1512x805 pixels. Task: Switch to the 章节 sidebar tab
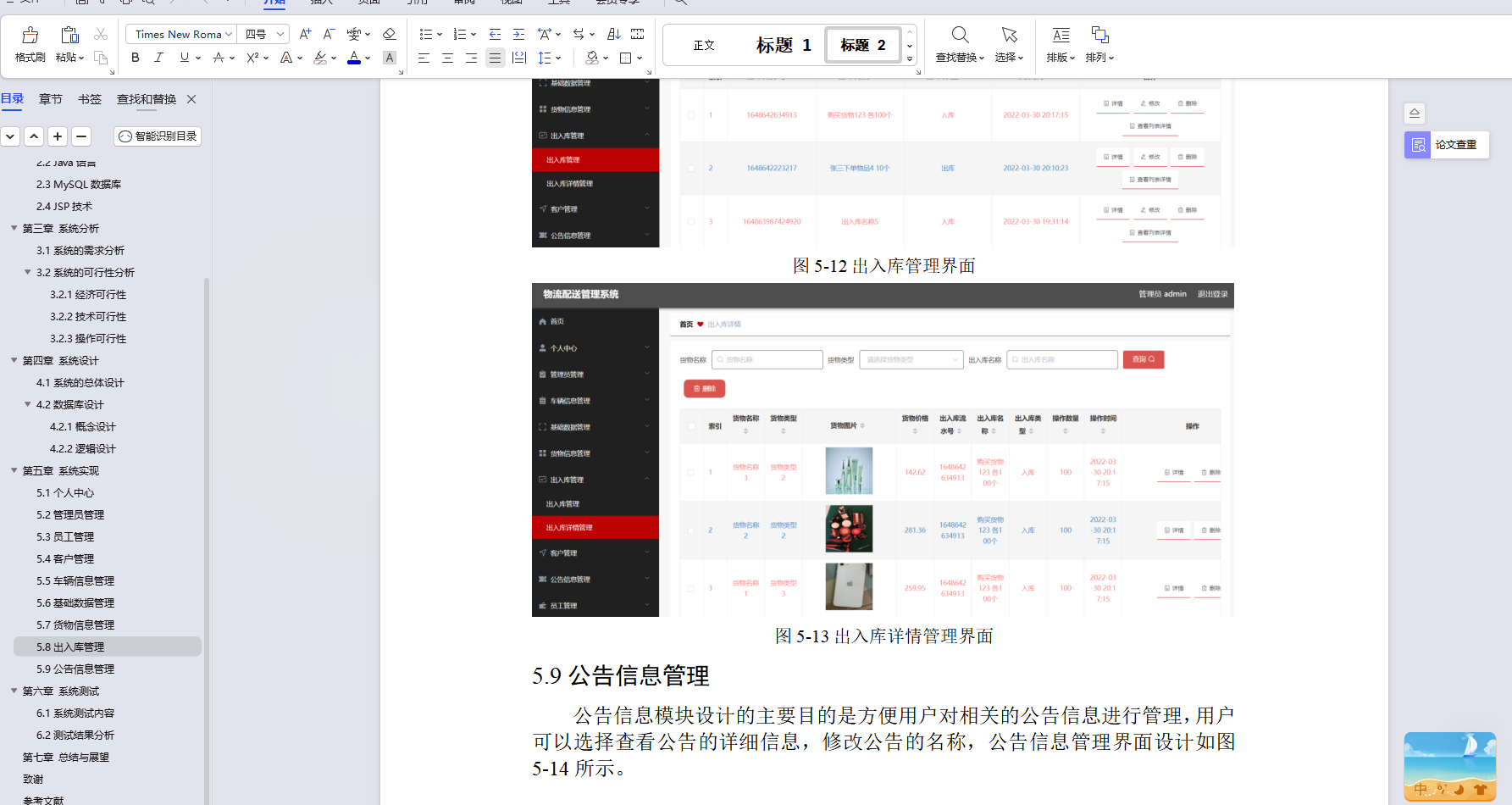[50, 98]
